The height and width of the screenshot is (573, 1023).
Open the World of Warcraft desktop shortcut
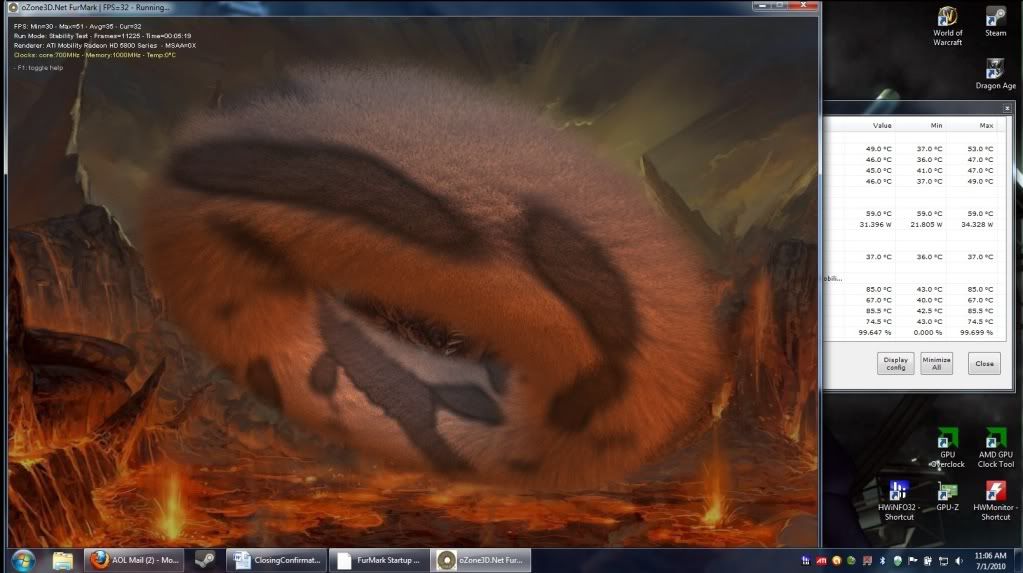click(947, 26)
